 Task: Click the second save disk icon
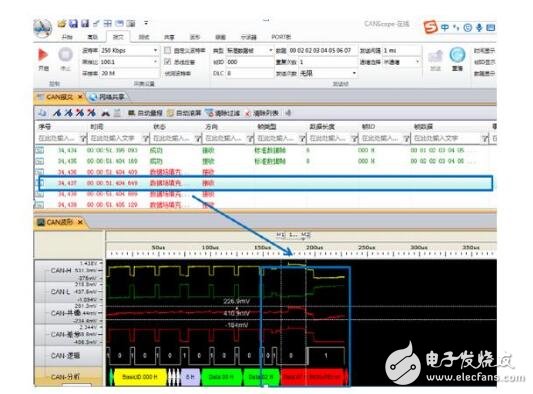pyautogui.click(x=85, y=23)
